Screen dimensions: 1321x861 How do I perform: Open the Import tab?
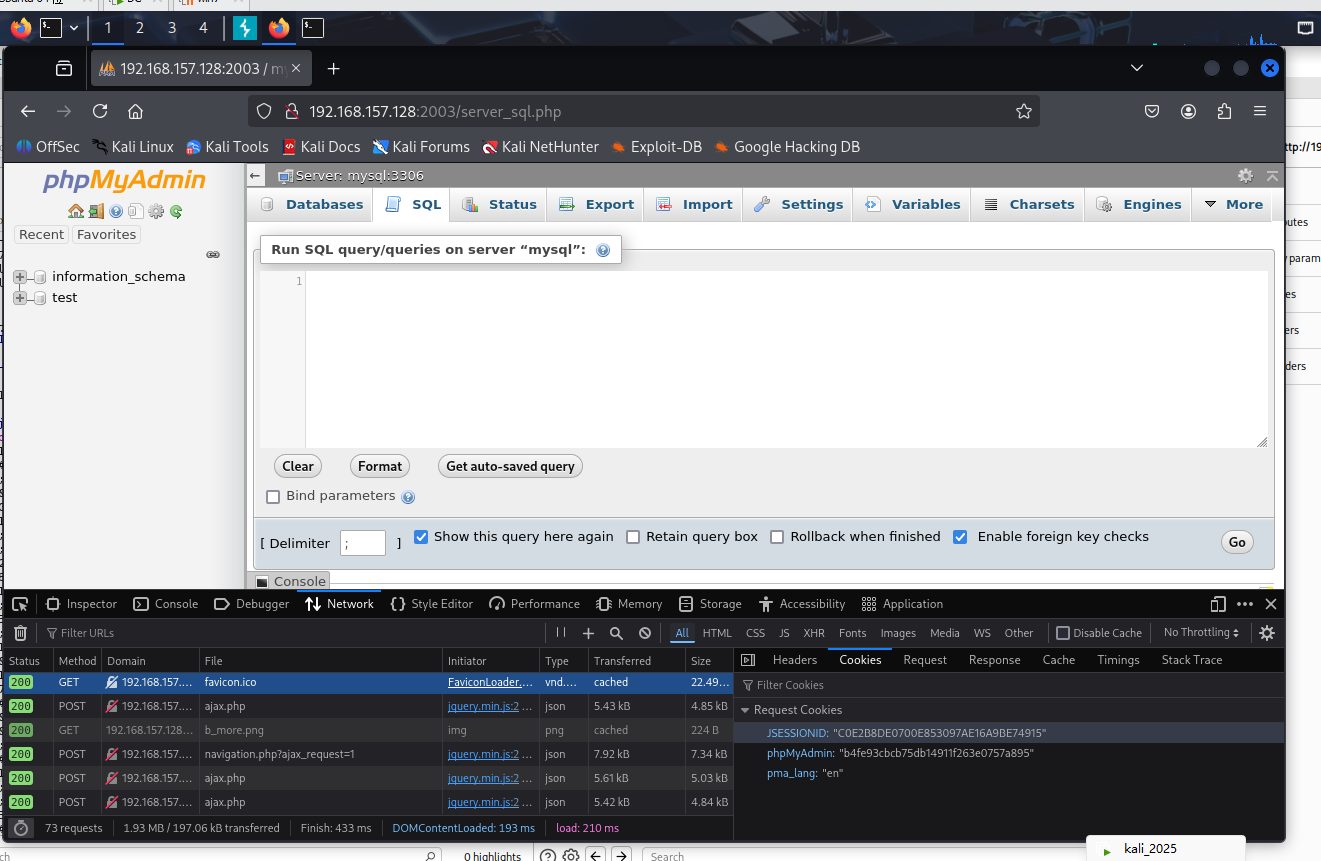[x=695, y=204]
